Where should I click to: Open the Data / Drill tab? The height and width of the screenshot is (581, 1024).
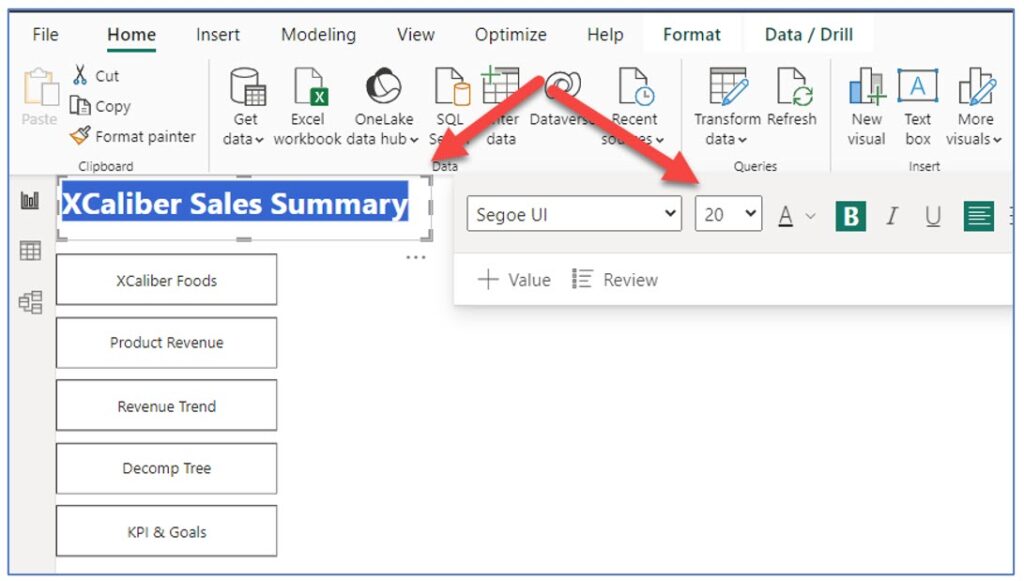pos(808,35)
